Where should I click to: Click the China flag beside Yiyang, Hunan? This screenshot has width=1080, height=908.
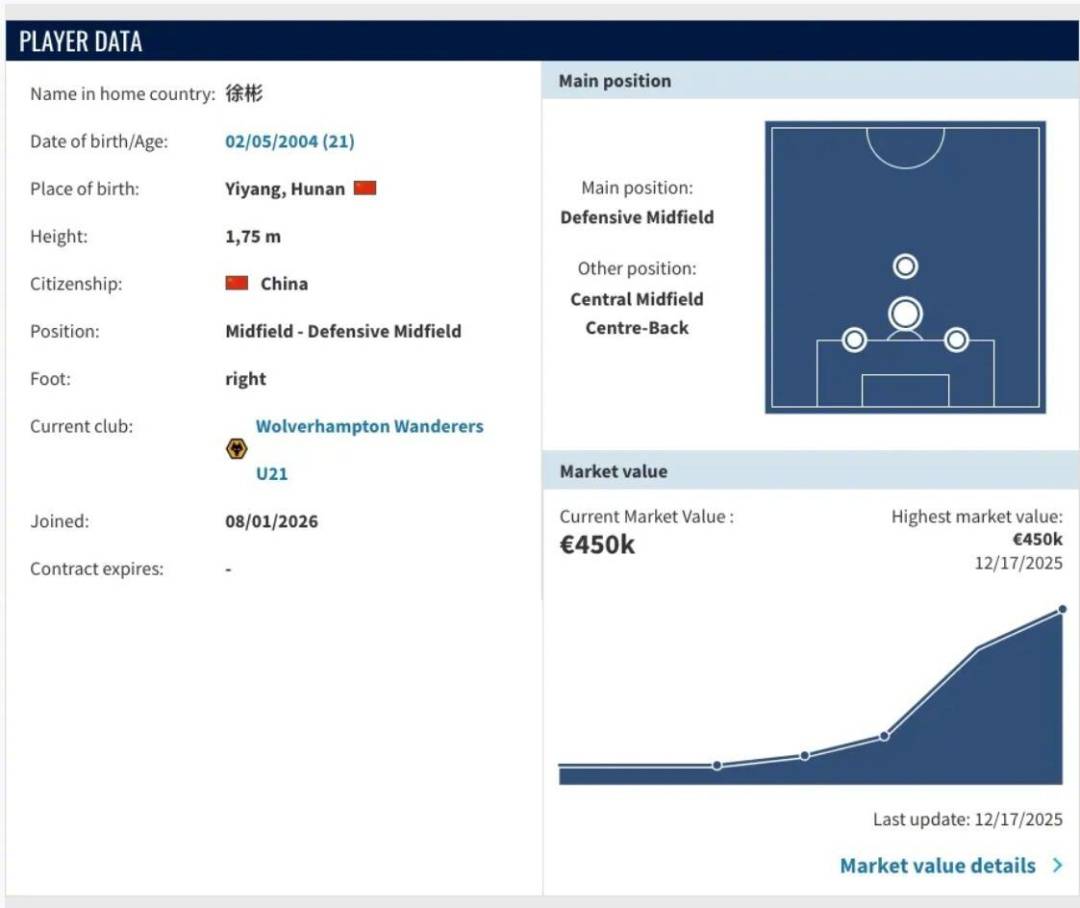[x=365, y=188]
